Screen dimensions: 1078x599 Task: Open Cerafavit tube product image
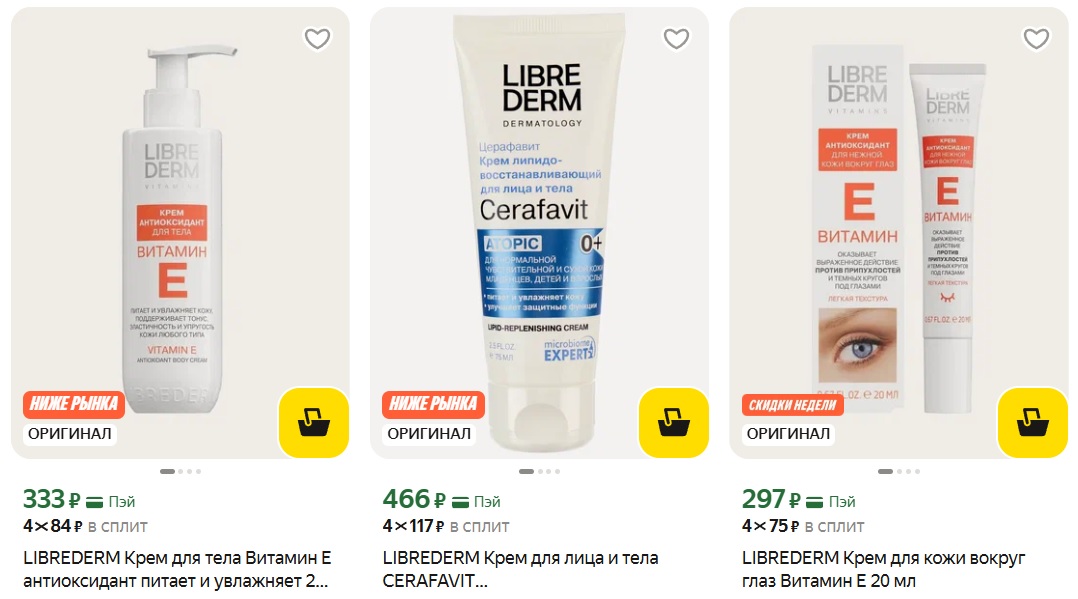[539, 232]
